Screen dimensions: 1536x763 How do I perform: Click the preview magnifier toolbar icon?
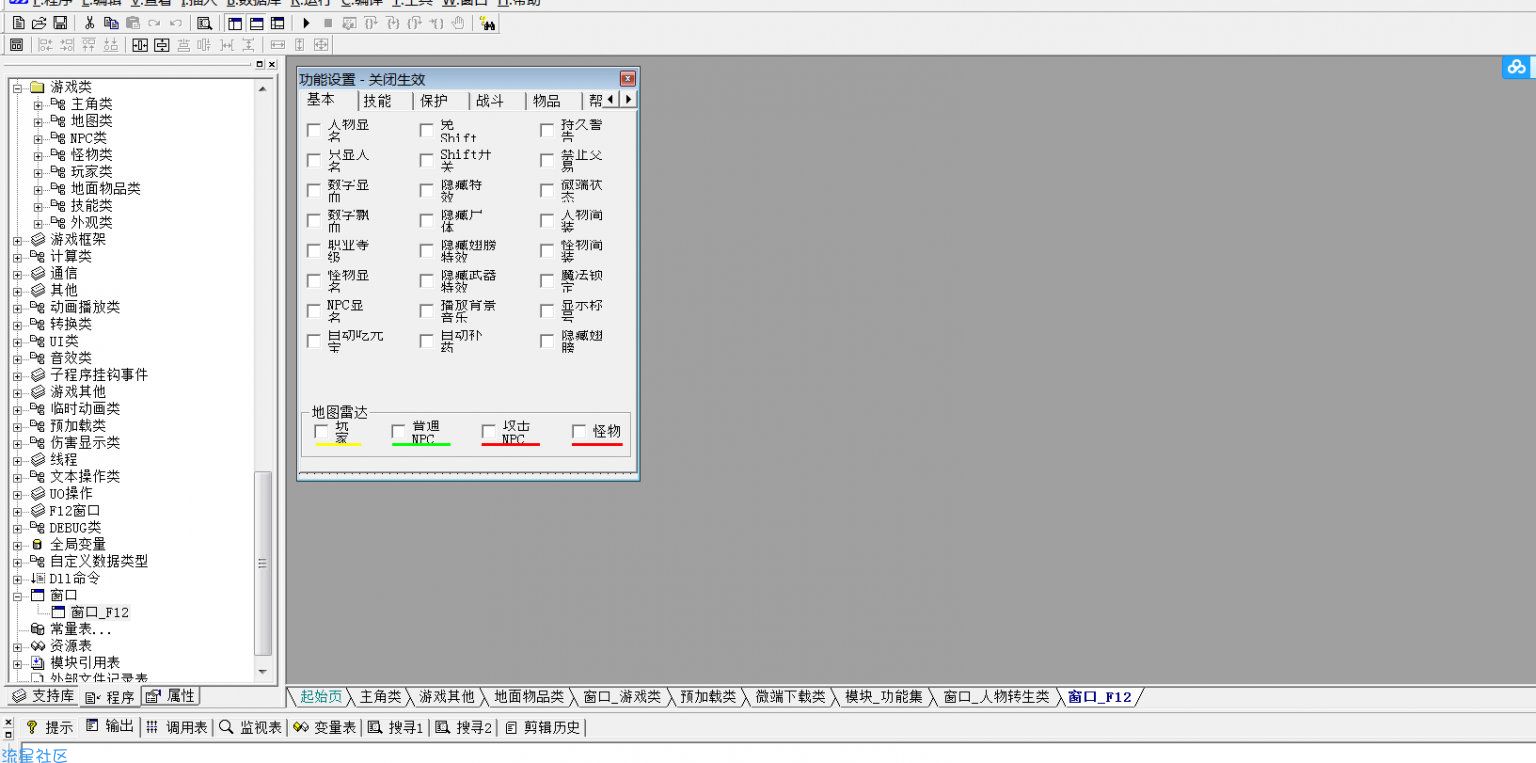(x=204, y=23)
